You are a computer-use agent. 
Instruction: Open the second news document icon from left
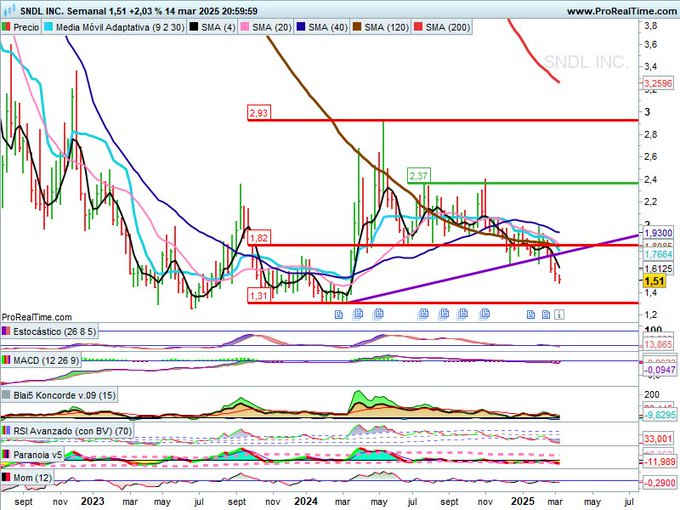point(358,314)
